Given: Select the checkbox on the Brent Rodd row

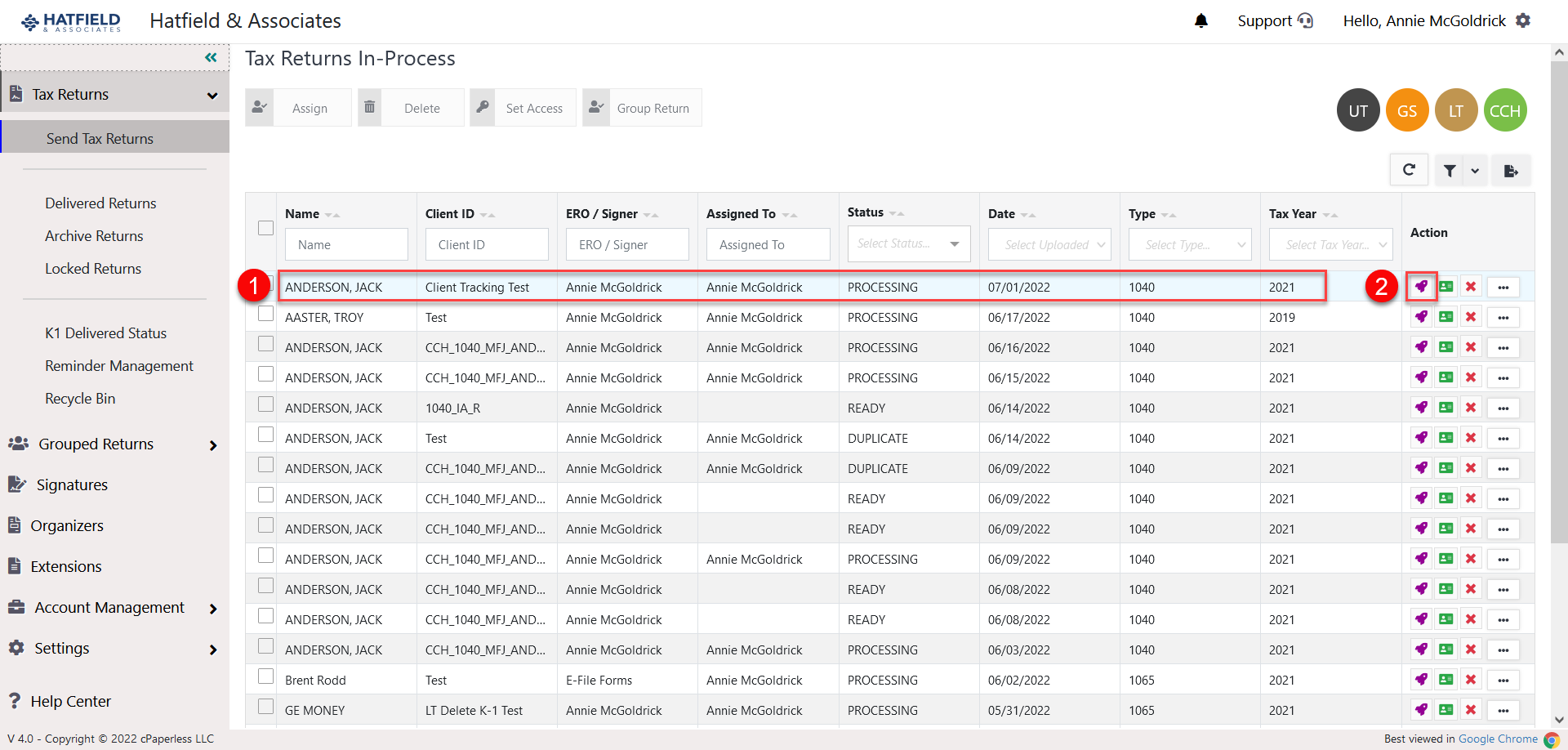Looking at the screenshot, I should [265, 676].
